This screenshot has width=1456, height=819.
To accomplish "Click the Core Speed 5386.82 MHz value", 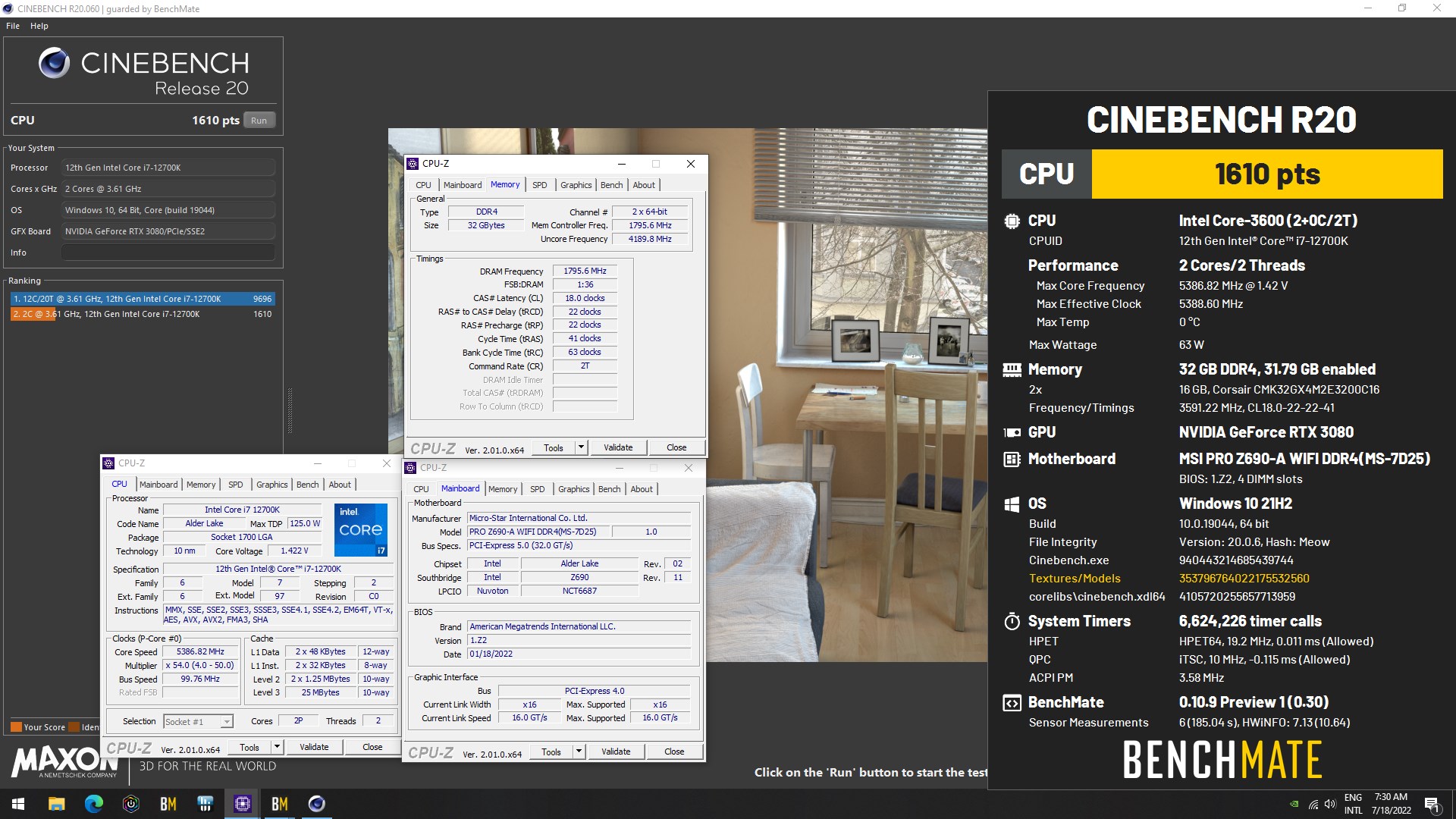I will pyautogui.click(x=200, y=651).
